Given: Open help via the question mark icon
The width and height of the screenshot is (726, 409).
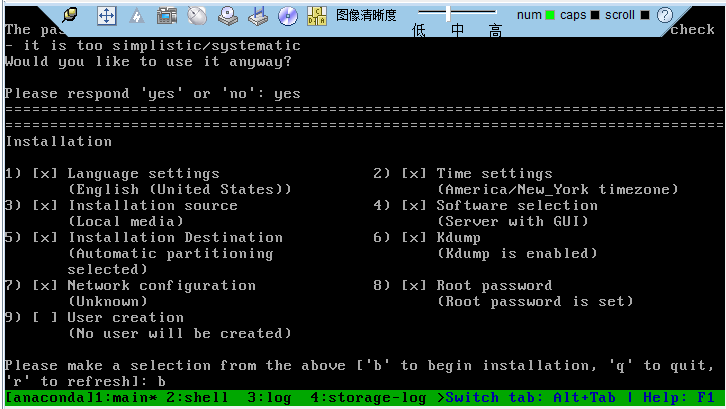Looking at the screenshot, I should click(665, 15).
